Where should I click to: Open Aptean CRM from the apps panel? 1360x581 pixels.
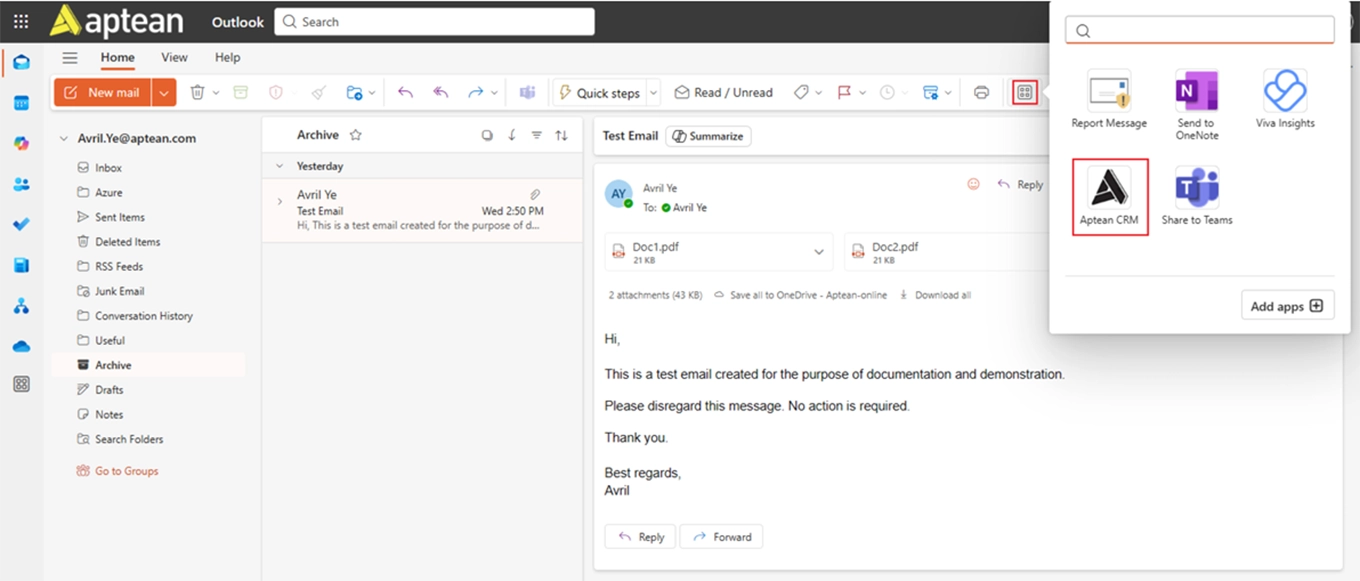coord(1110,196)
